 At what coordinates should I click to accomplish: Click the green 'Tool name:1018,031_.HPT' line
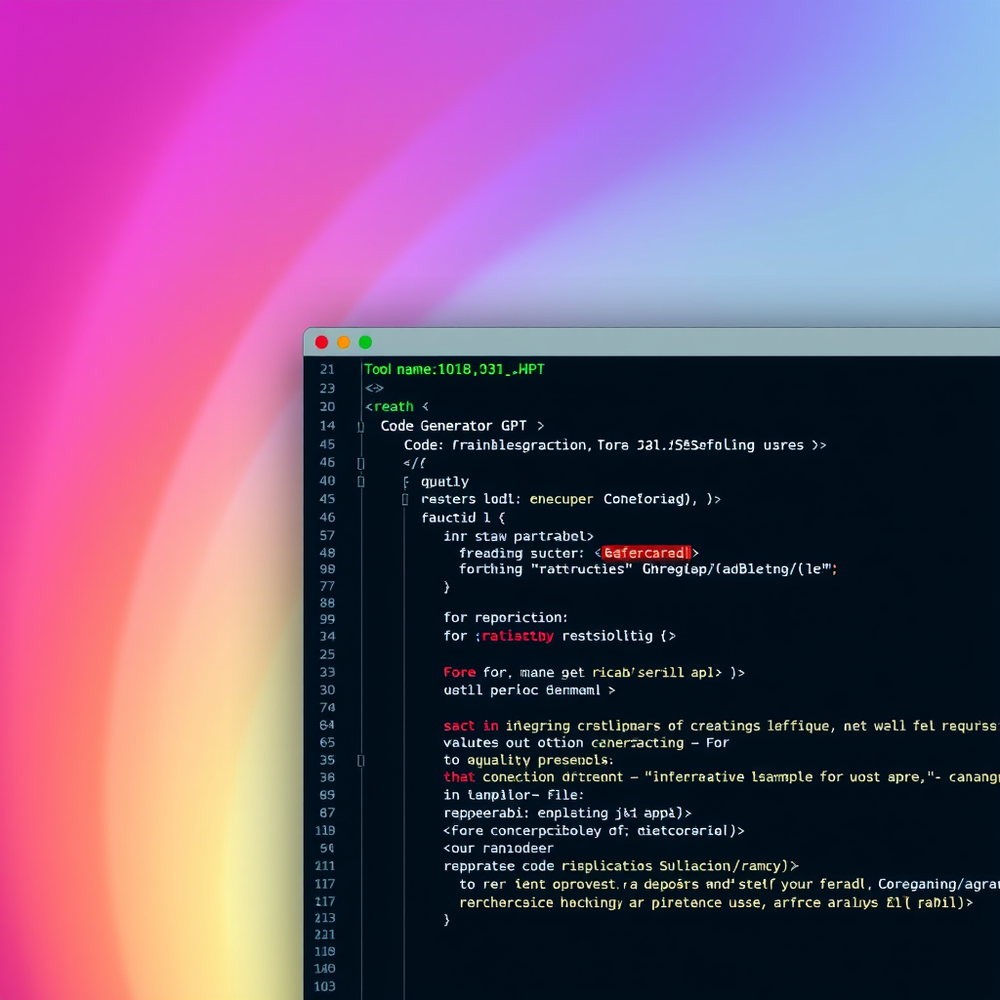tap(454, 369)
